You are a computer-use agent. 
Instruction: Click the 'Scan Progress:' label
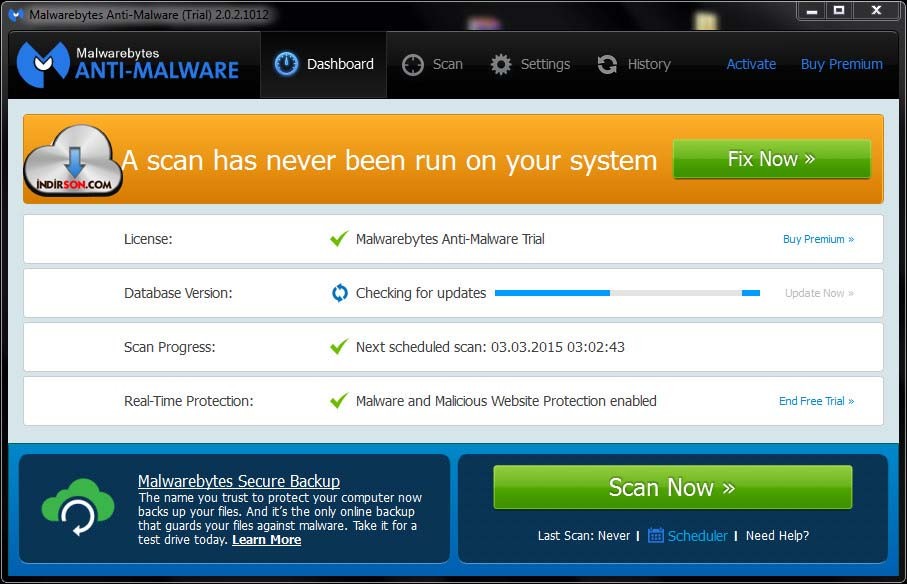click(x=169, y=347)
